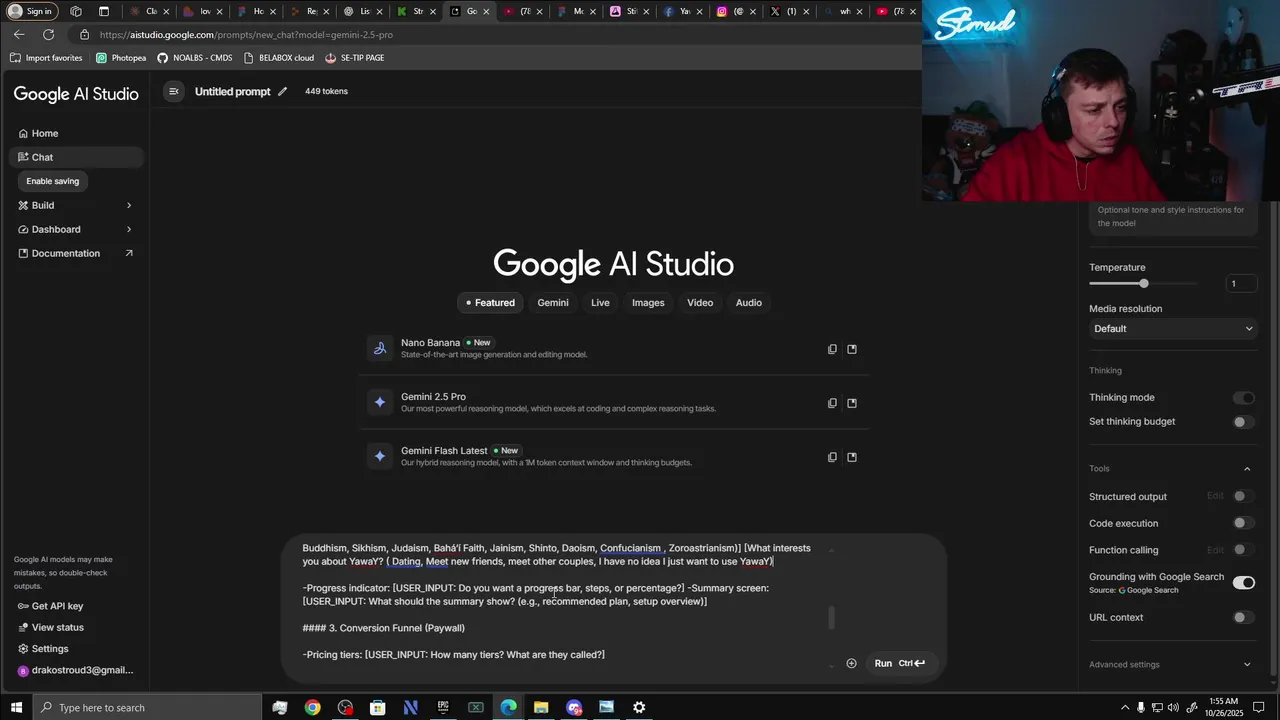Open Gemini Flash Latest in new chat
The width and height of the screenshot is (1280, 720).
click(x=852, y=457)
